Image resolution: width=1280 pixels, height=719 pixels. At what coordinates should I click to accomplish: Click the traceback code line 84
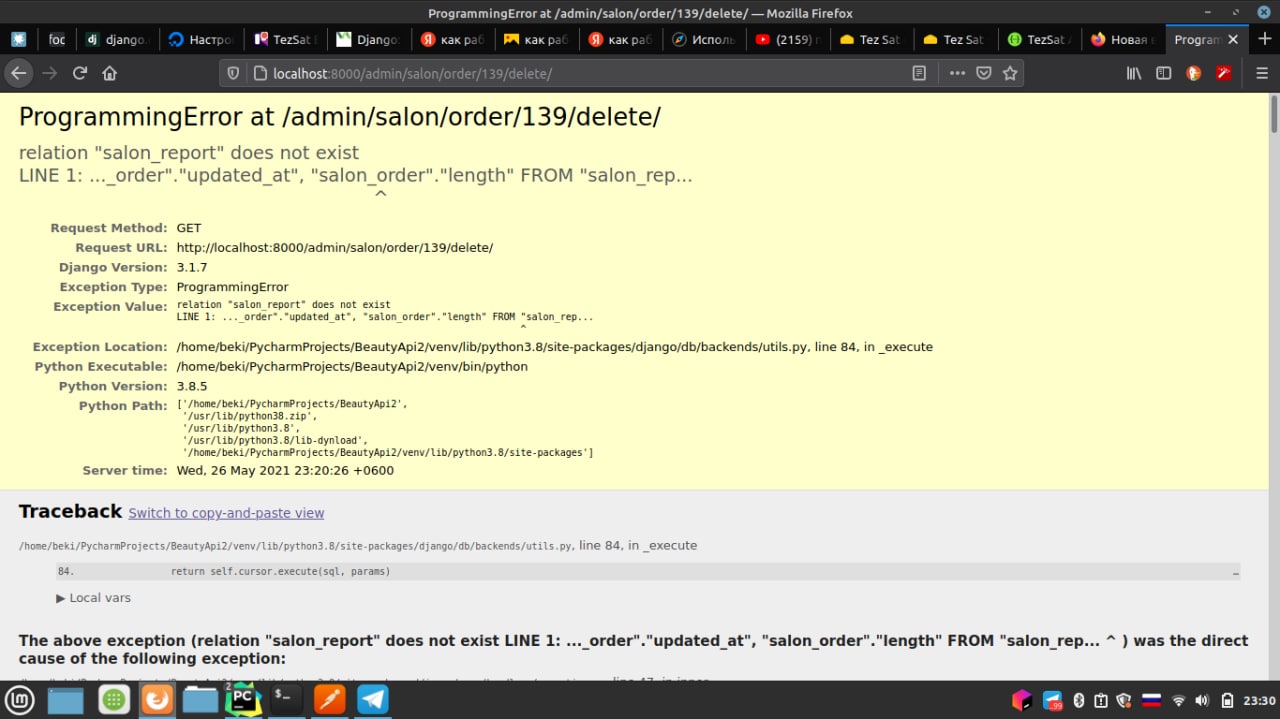click(648, 572)
